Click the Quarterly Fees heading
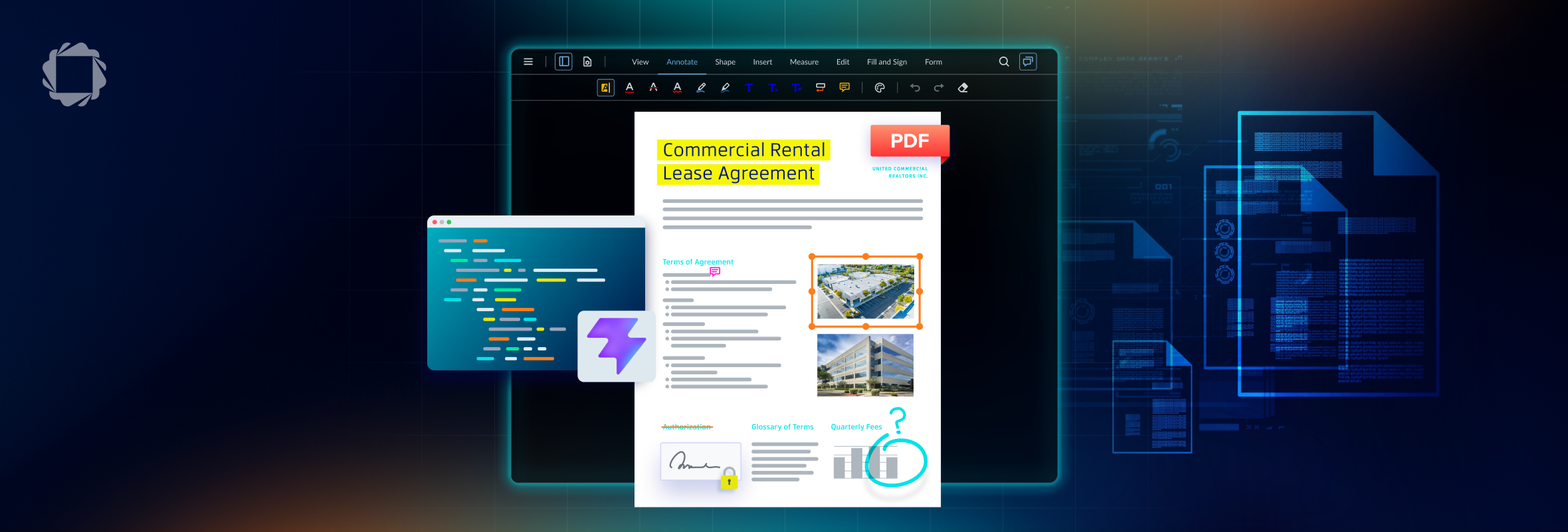The width and height of the screenshot is (1568, 532). point(856,427)
